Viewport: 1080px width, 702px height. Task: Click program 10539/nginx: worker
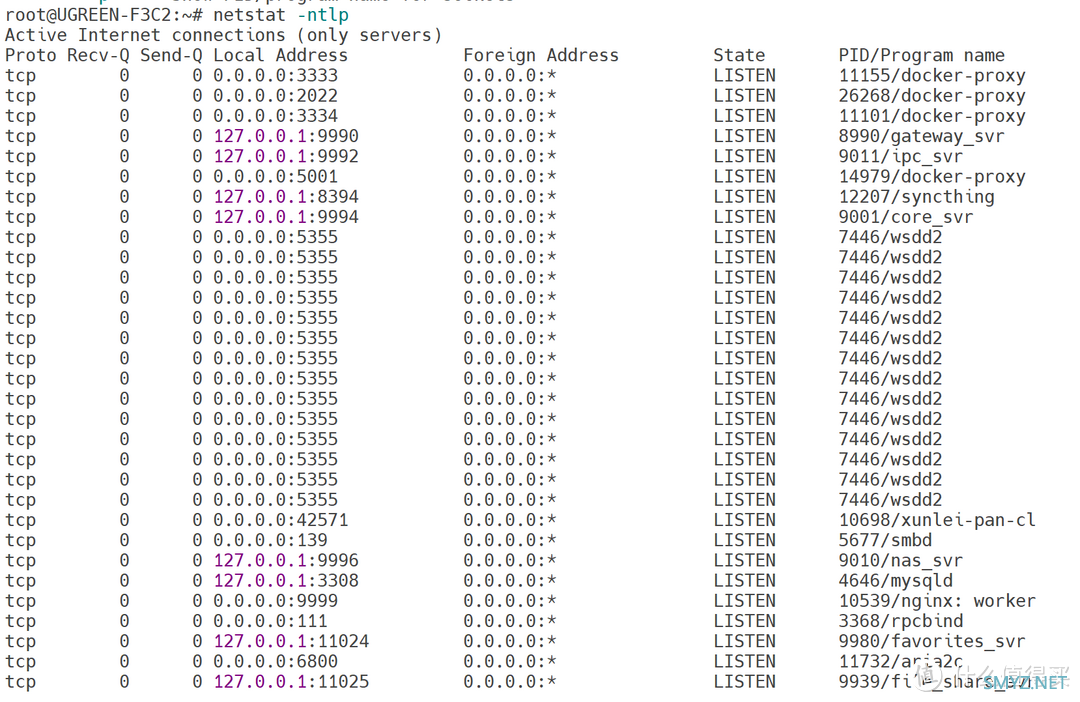point(937,600)
